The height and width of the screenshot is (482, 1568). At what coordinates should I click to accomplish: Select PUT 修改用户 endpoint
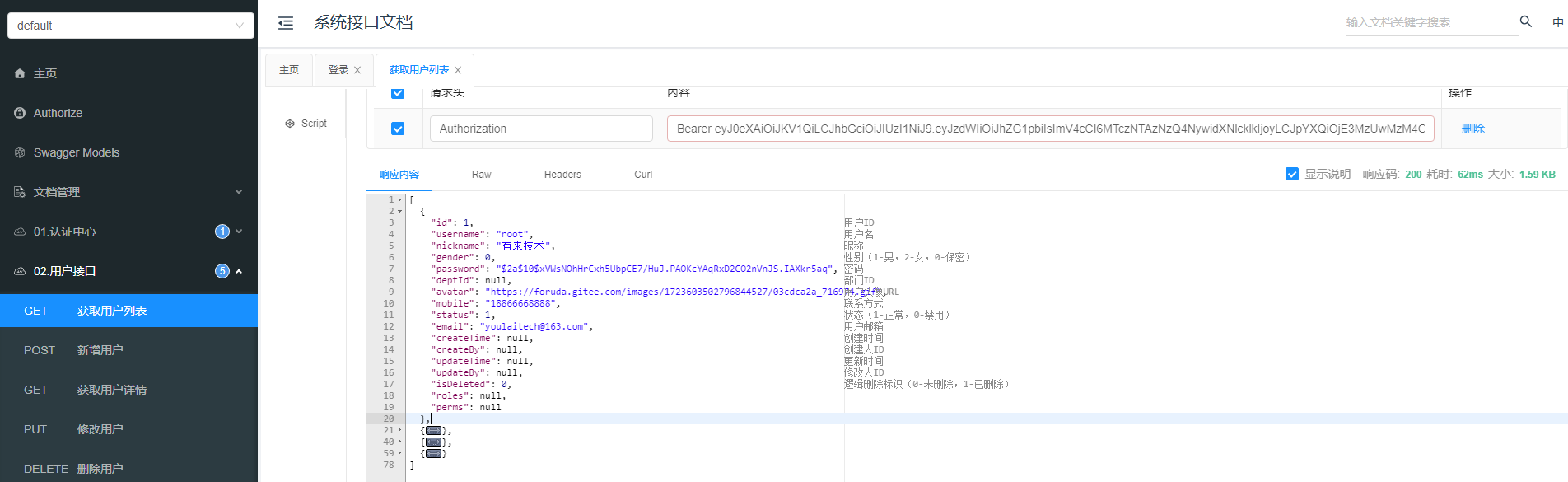(x=128, y=429)
